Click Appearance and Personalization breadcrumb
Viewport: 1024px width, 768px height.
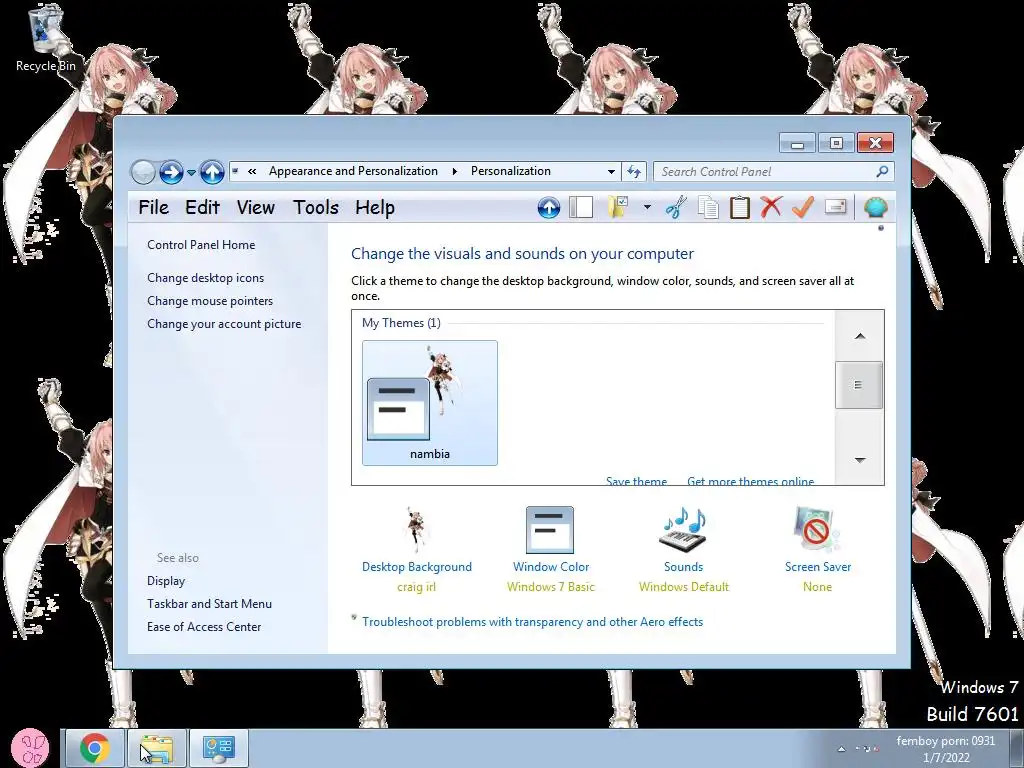pyautogui.click(x=353, y=171)
